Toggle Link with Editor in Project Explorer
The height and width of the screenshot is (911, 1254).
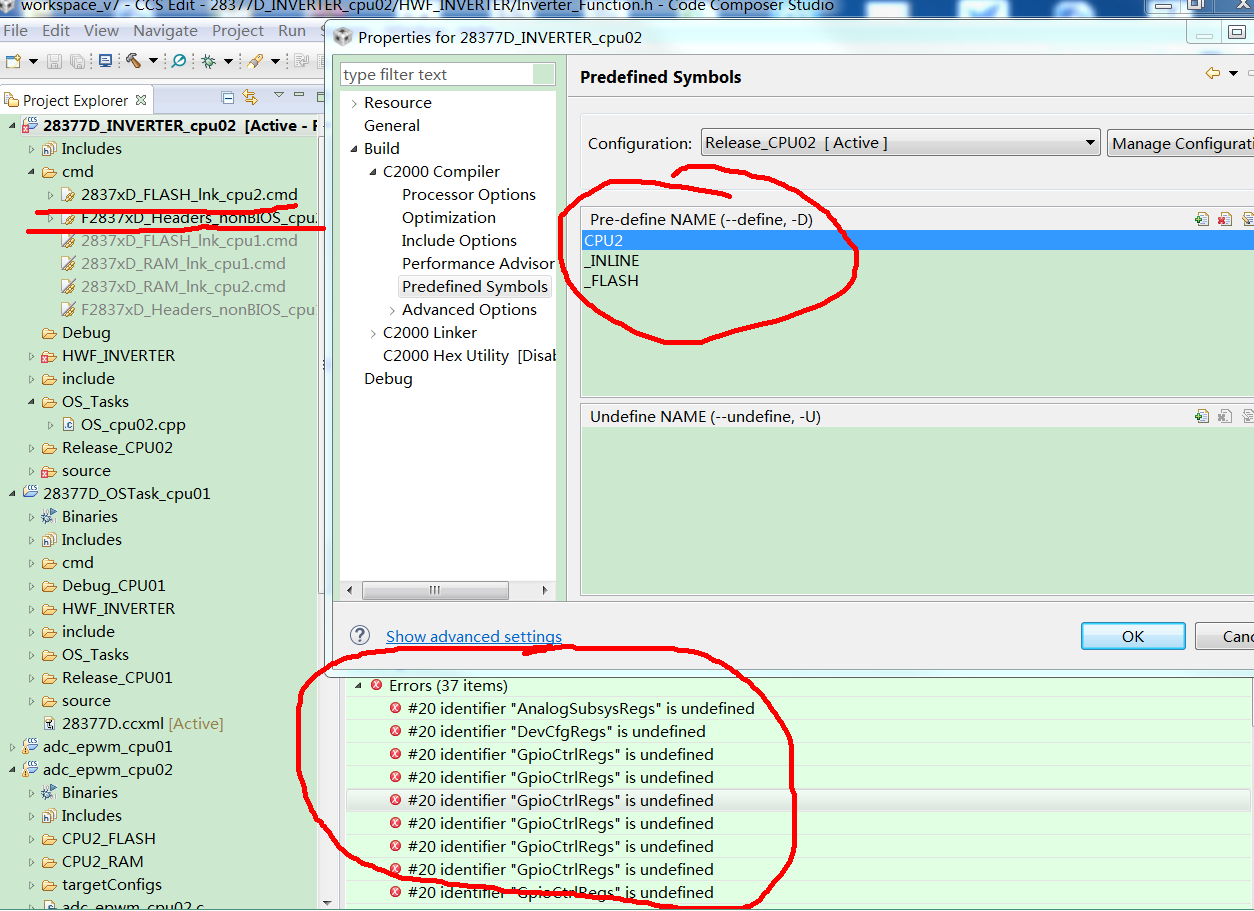click(250, 98)
